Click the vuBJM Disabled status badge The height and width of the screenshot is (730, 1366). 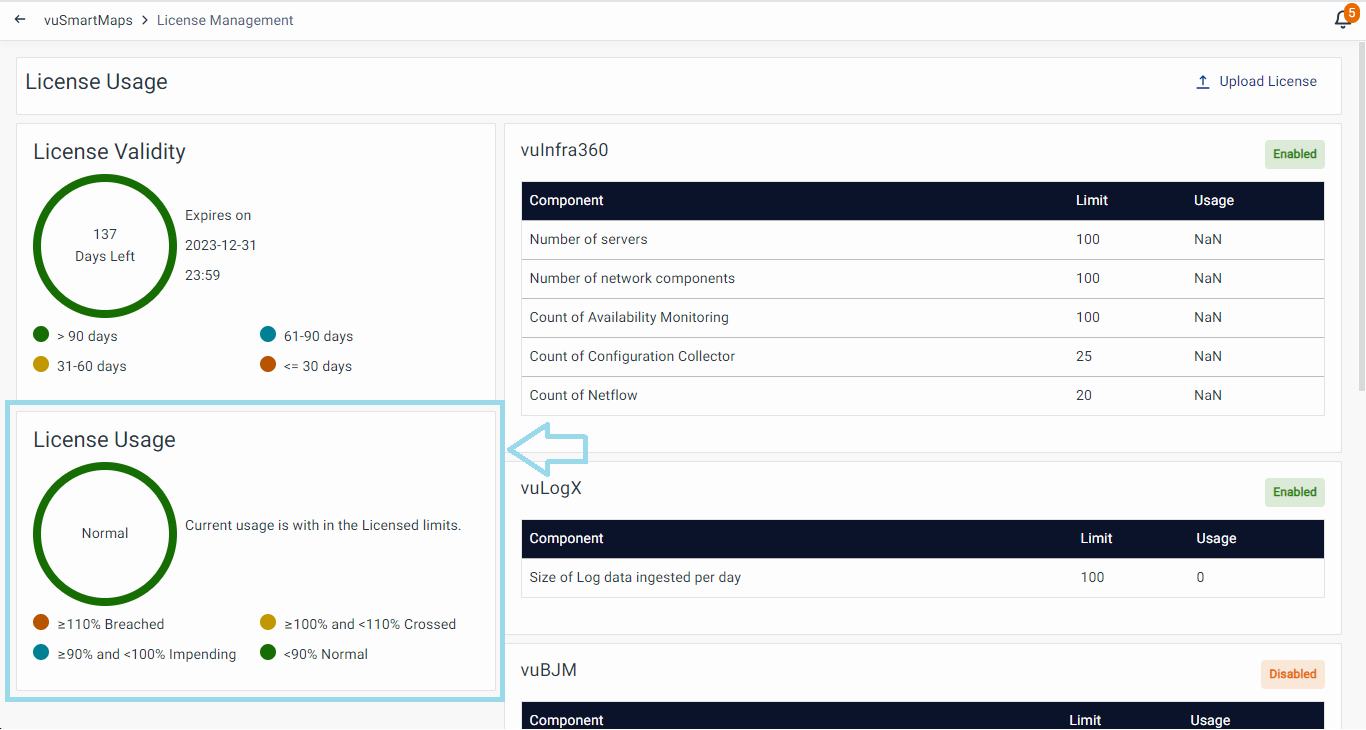pyautogui.click(x=1292, y=674)
